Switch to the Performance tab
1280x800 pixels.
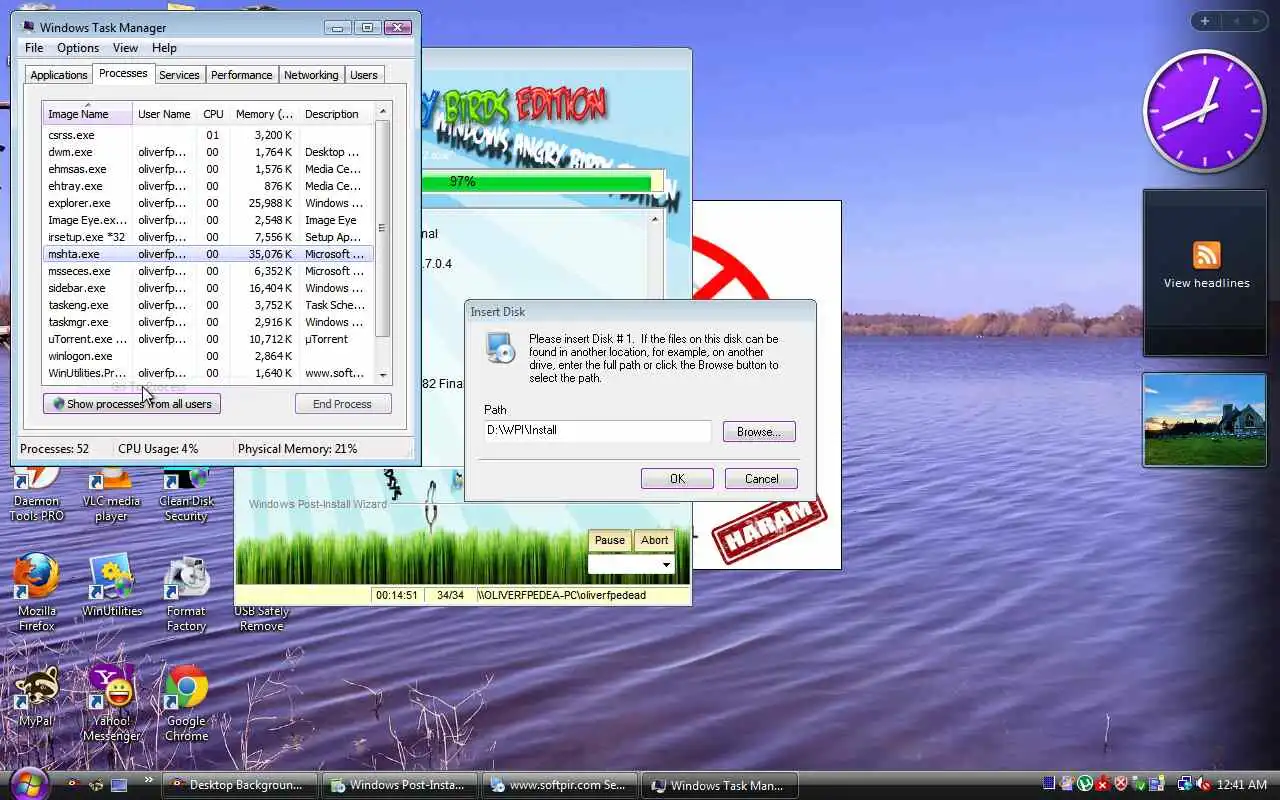(x=241, y=75)
